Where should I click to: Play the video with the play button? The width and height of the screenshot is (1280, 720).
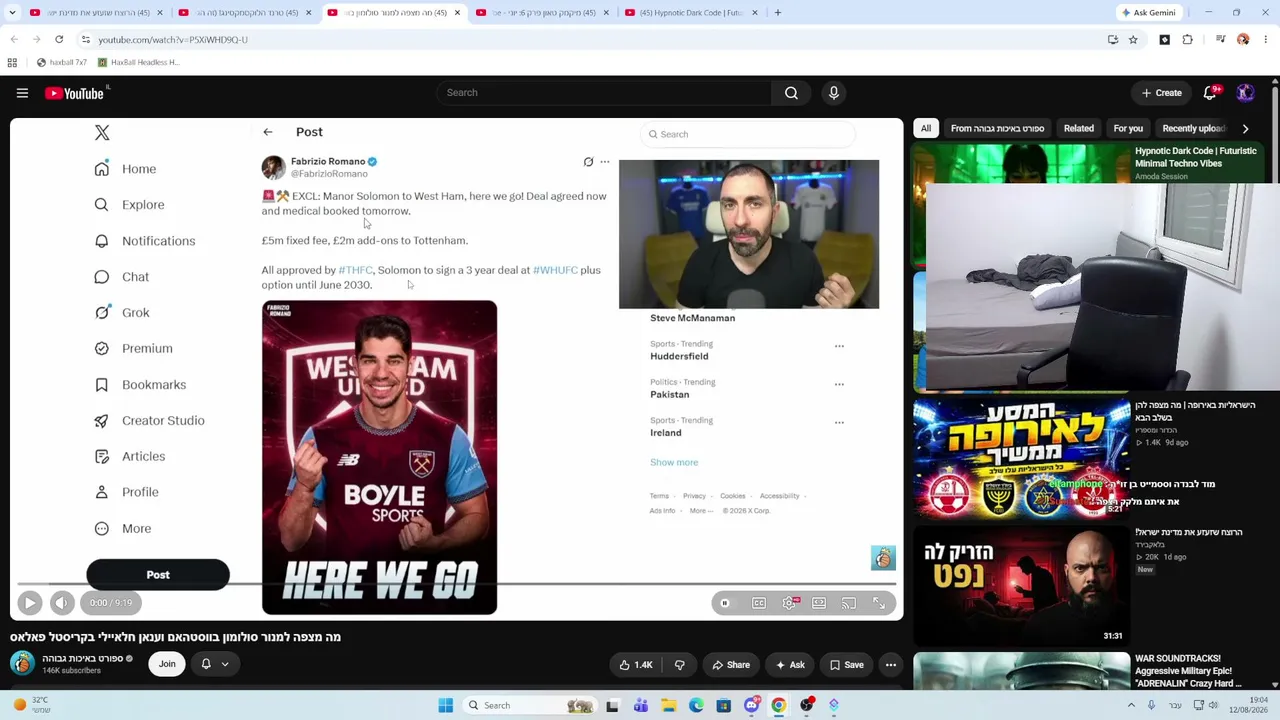coord(29,603)
